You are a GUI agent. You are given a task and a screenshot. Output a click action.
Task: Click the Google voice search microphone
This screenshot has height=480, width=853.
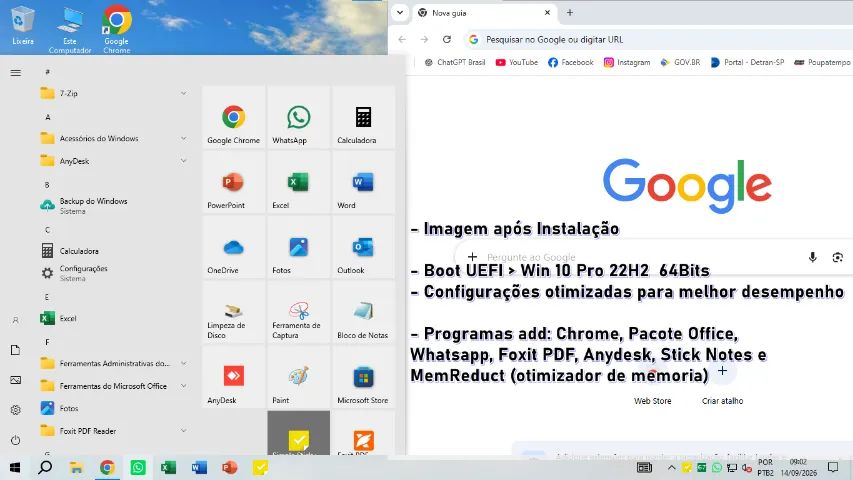(812, 257)
